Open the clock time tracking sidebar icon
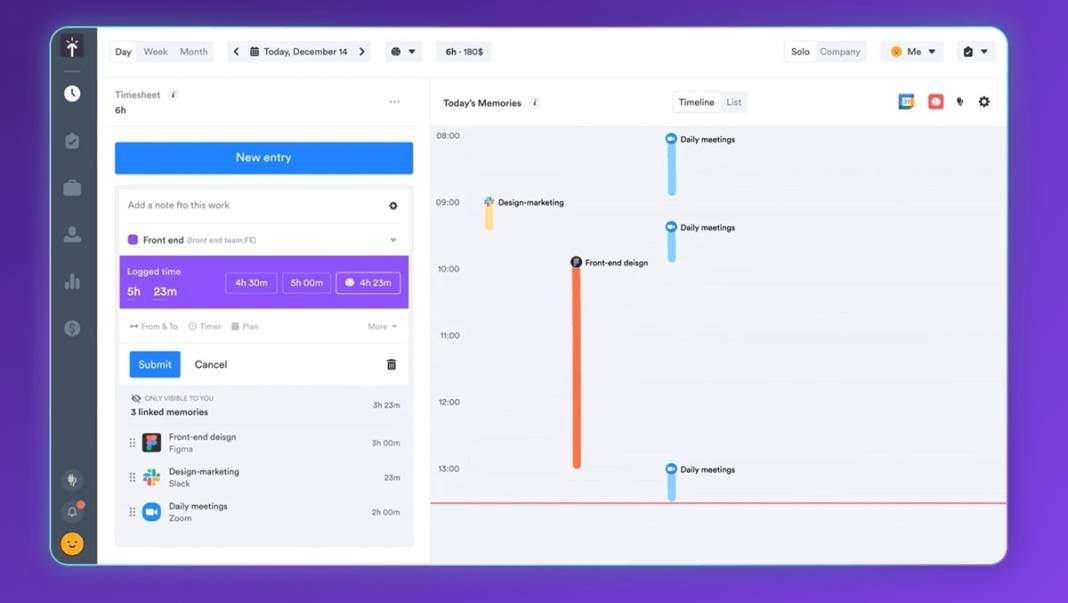Image resolution: width=1068 pixels, height=603 pixels. 72,93
